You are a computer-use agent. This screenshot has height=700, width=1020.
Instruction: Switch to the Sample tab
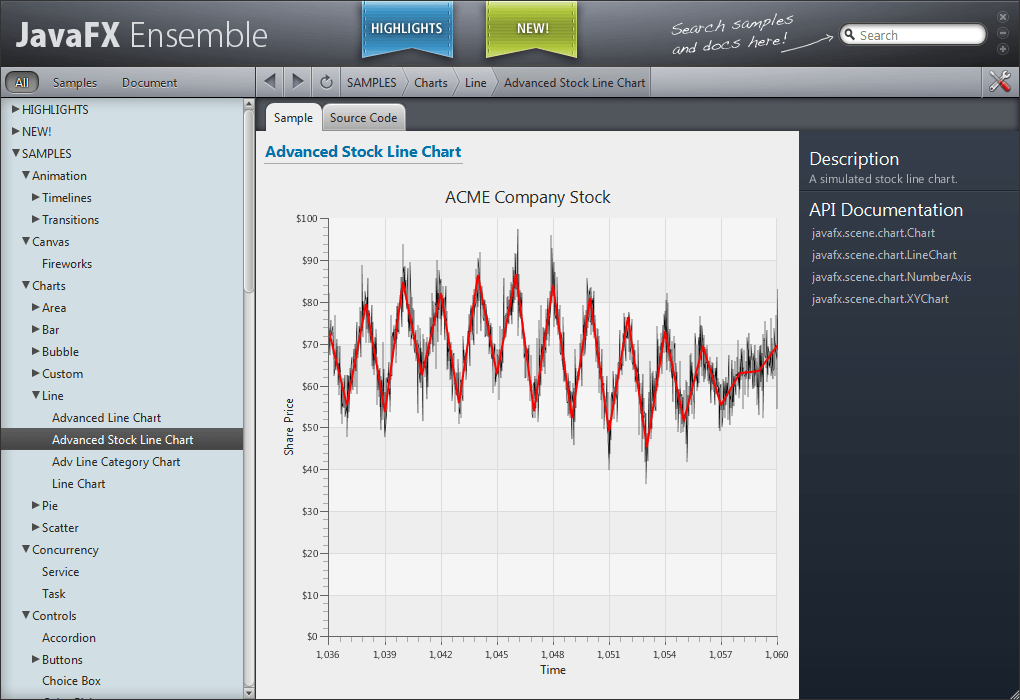point(293,118)
